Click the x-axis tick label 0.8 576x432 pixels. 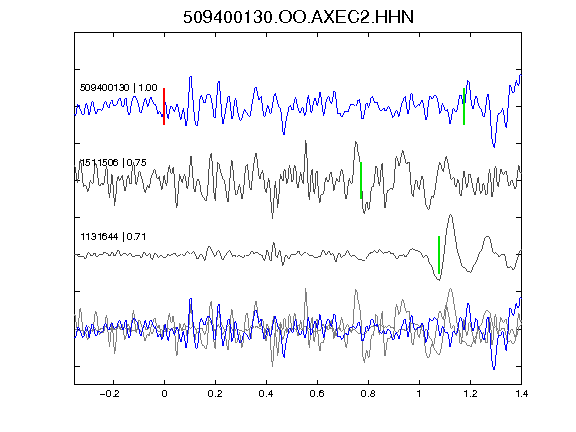click(x=368, y=394)
